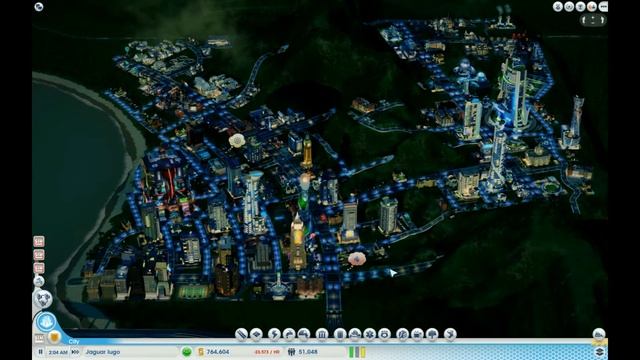
Task: Open the options ellipsis menu
Action: pyautogui.click(x=603, y=7)
